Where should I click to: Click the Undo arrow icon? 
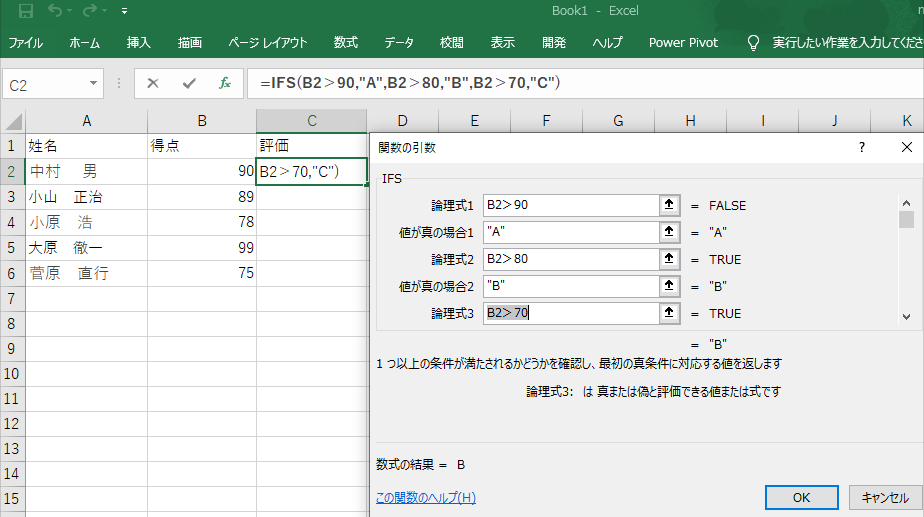(55, 12)
